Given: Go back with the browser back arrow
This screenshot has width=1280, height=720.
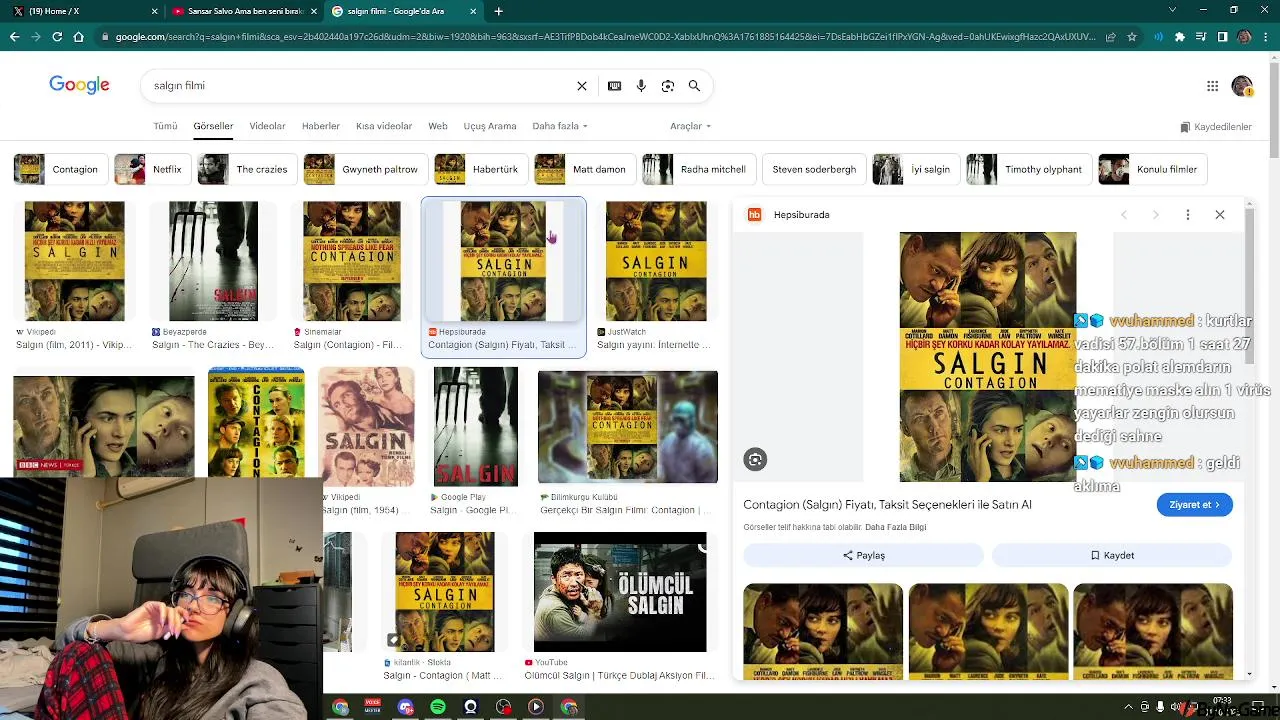Looking at the screenshot, I should pos(14,37).
